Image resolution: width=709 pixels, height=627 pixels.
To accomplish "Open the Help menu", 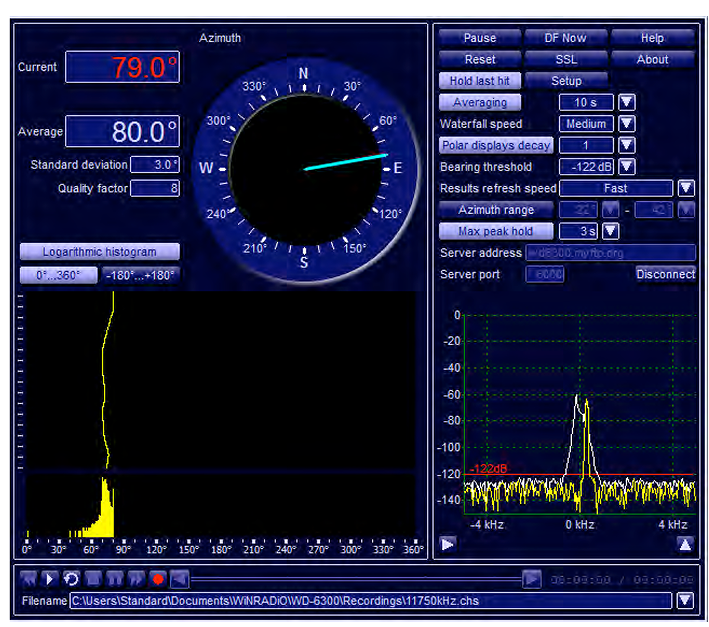I will tap(652, 38).
